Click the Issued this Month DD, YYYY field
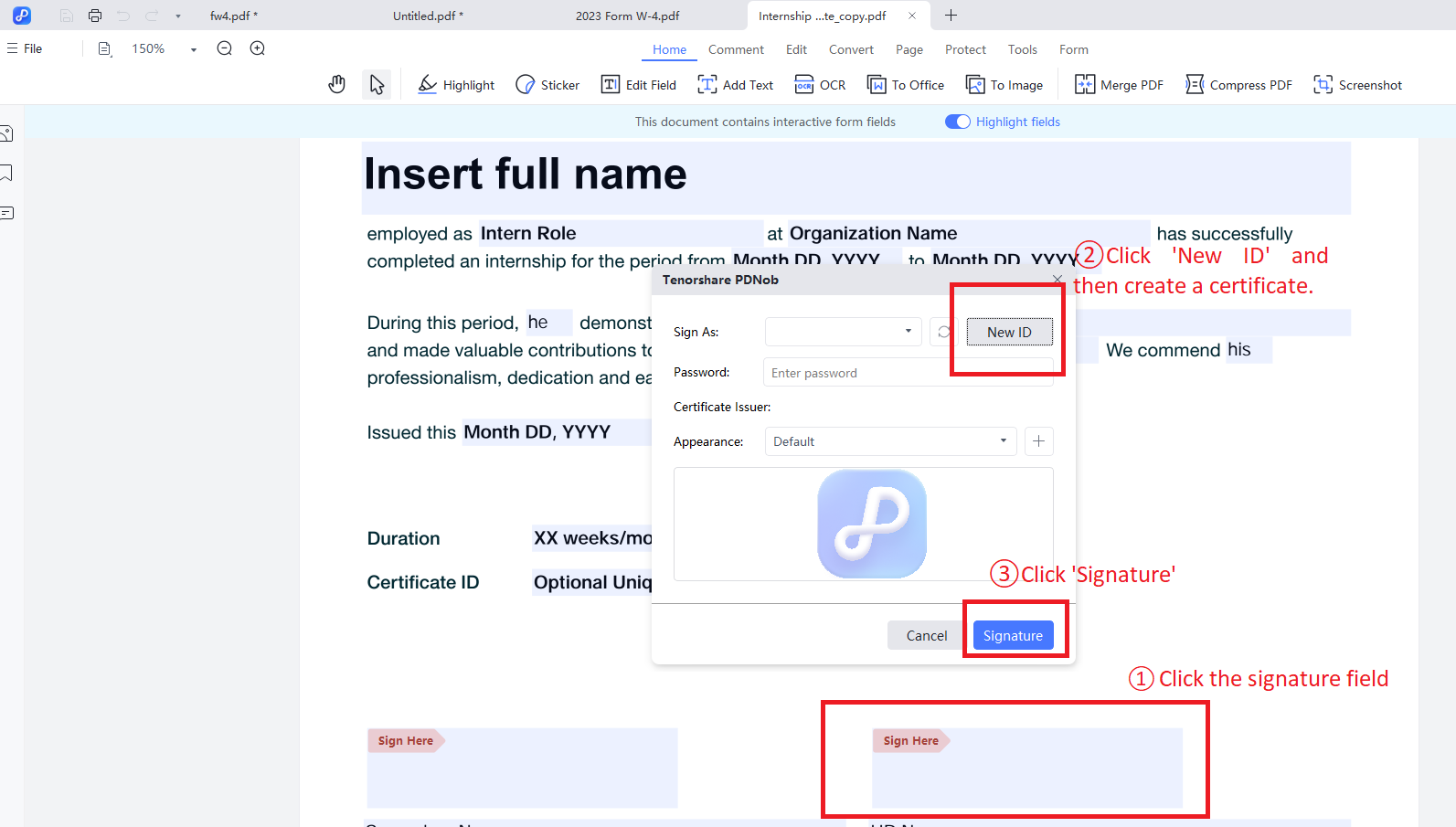Screen dimensions: 1456x827 (x=557, y=432)
